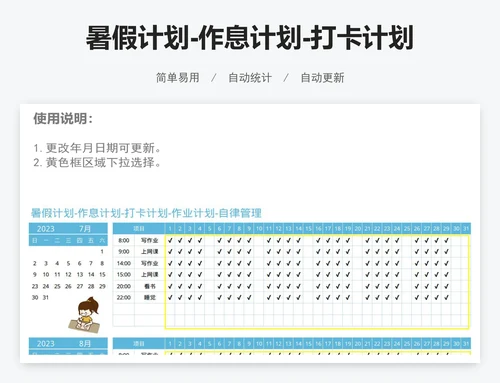
Task: Open the empty day 10 cell in the 9:00 row
Action: pyautogui.click(x=259, y=252)
